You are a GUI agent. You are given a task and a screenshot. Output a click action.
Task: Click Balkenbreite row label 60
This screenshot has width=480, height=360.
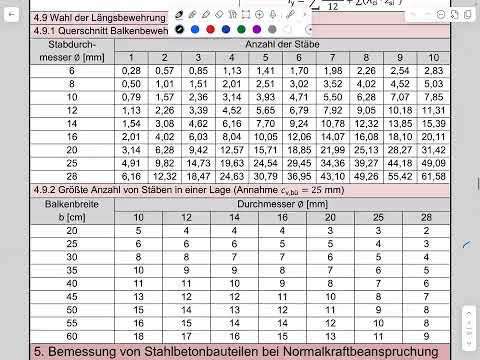(x=72, y=336)
